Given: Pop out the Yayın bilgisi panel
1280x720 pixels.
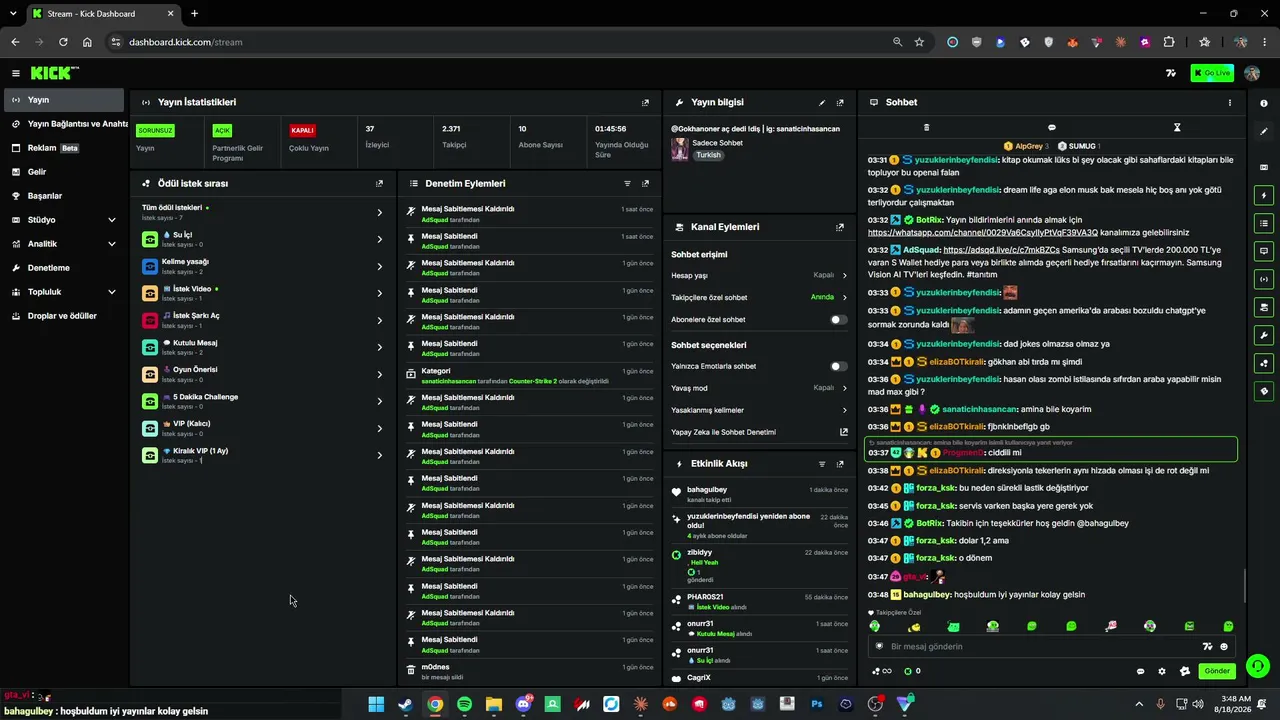Looking at the screenshot, I should (840, 102).
